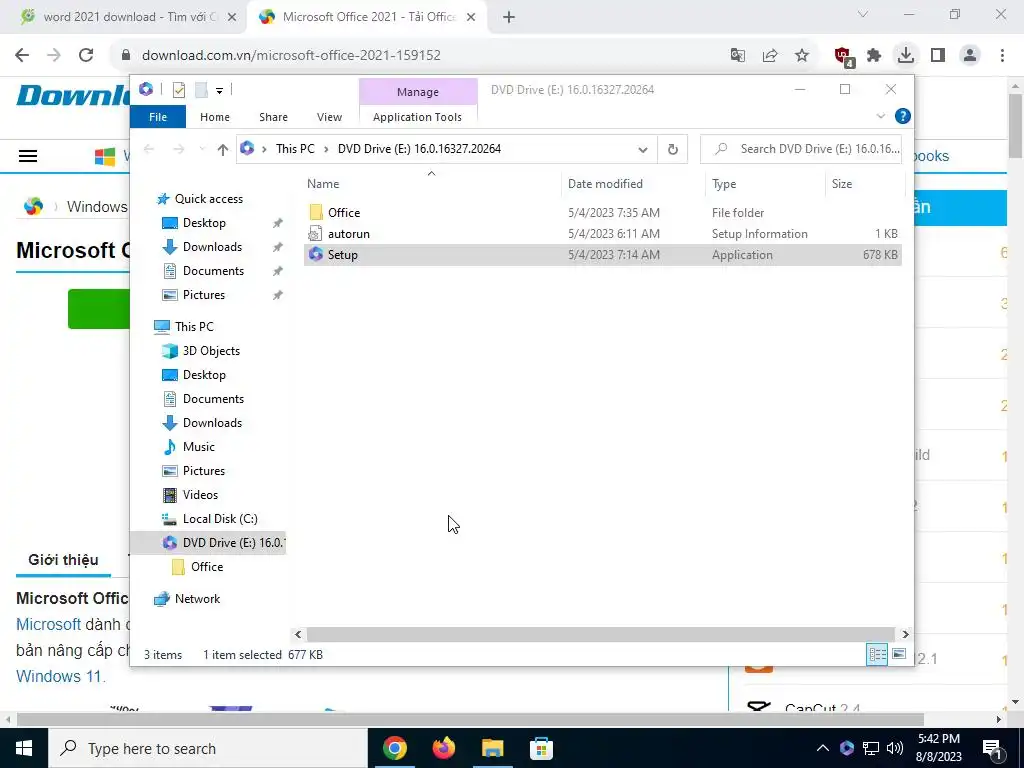The image size is (1024, 768).
Task: Open Pictures under Quick access
Action: (204, 295)
